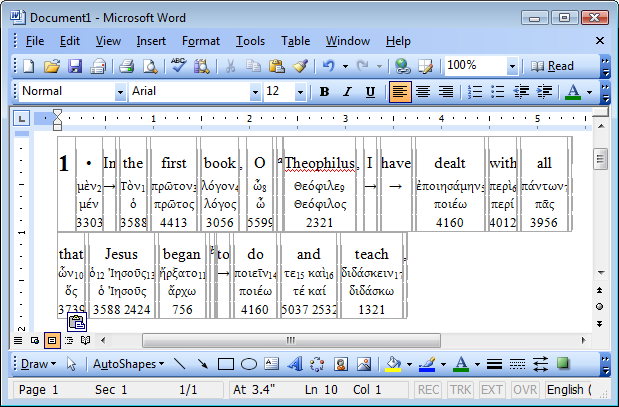This screenshot has height=407, width=619.
Task: Toggle OVR in status bar
Action: [525, 390]
